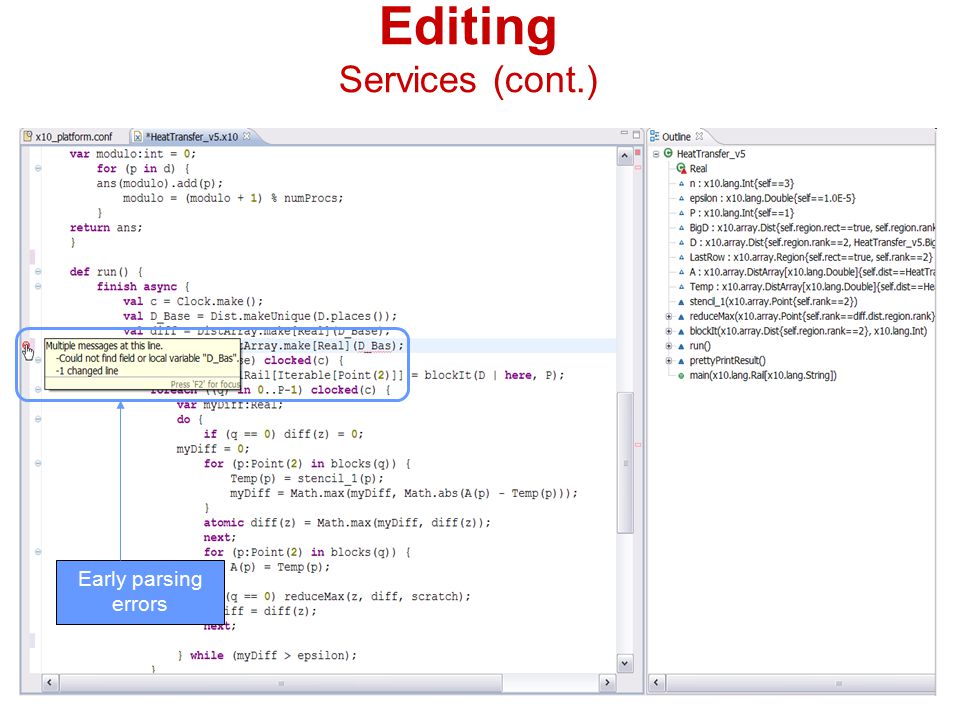The image size is (960, 720).
Task: Select the 'A : x10.array.DistArray' outline entry
Action: [x=812, y=272]
